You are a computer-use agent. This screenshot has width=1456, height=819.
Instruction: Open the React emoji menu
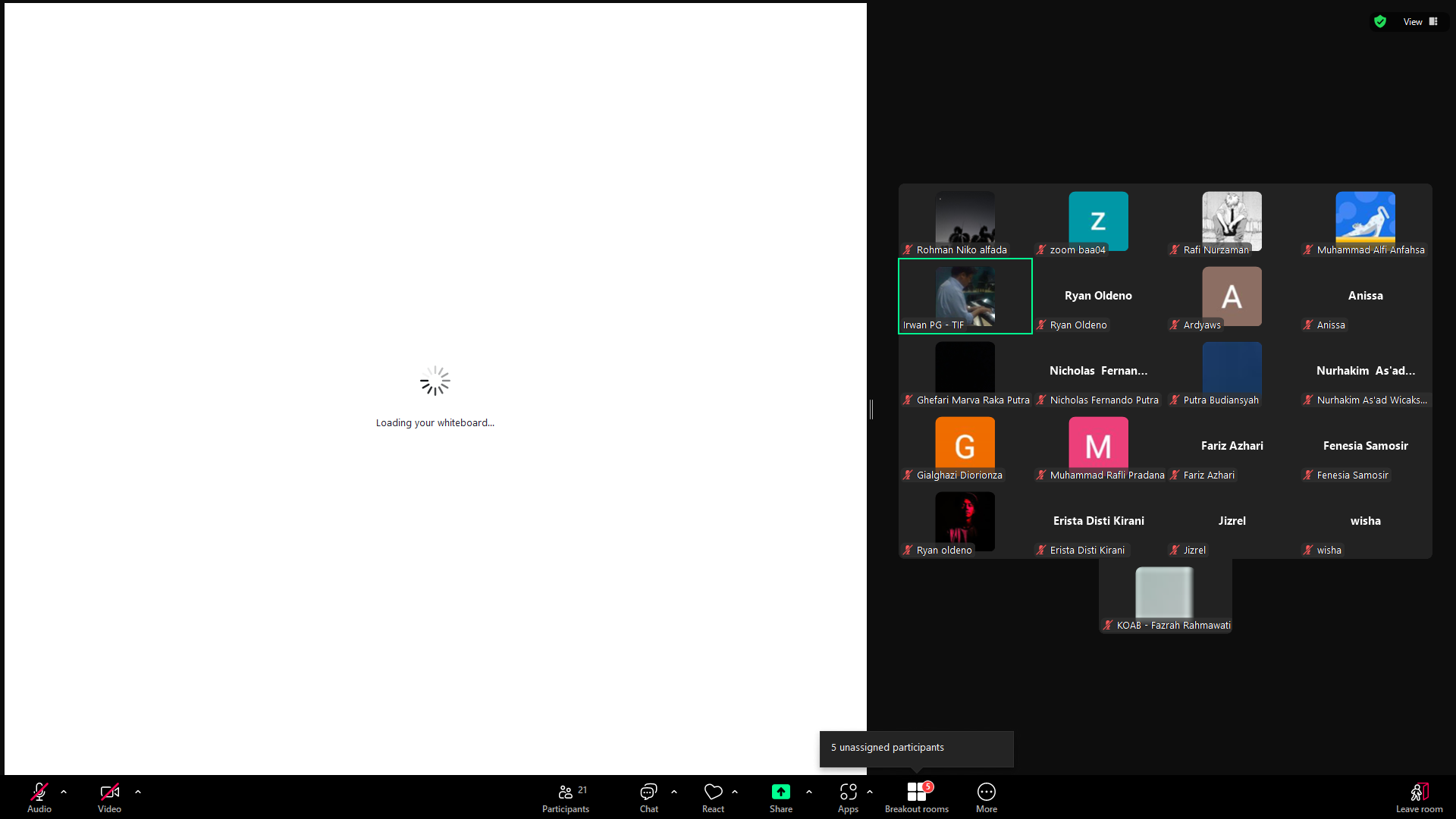tap(713, 796)
